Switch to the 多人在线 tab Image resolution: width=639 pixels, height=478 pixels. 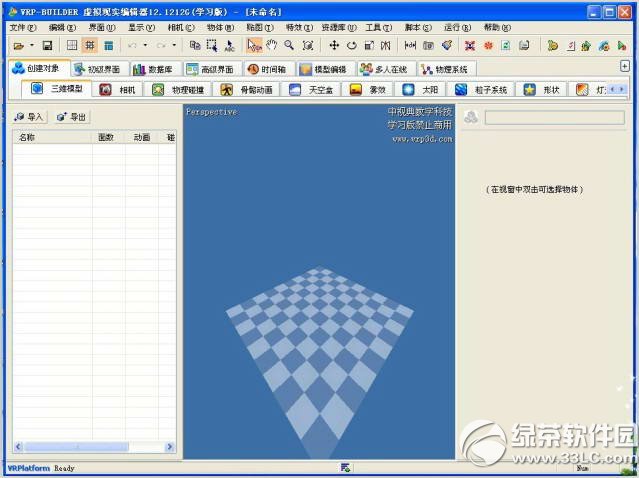(x=385, y=69)
